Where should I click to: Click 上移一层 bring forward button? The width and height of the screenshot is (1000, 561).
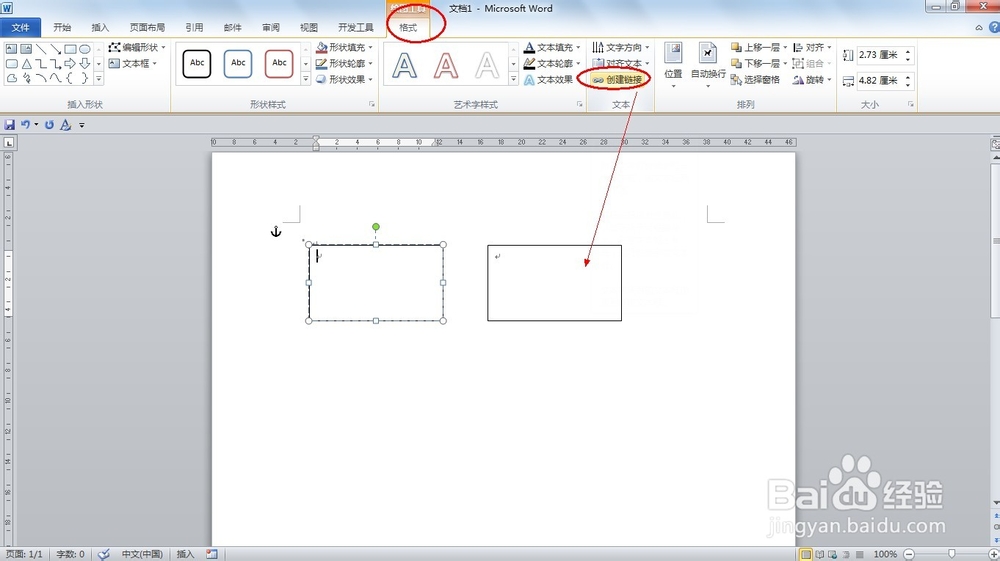(755, 48)
